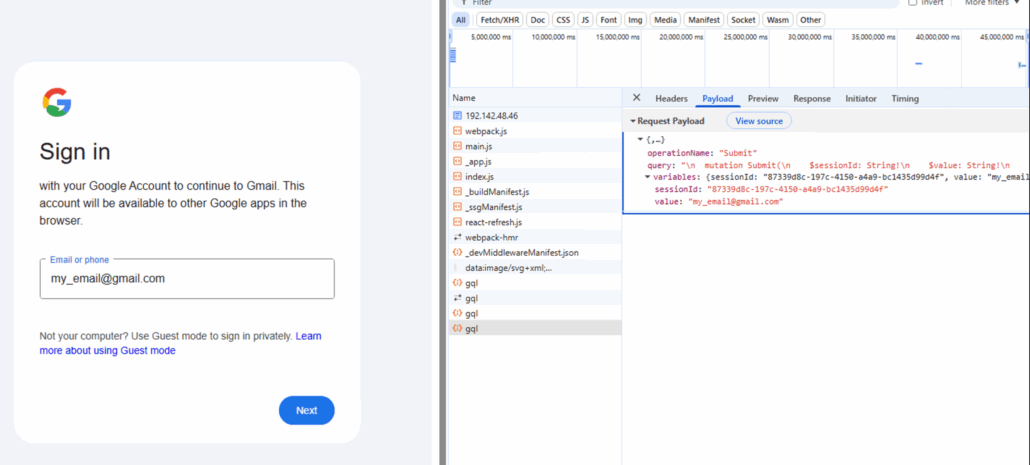Collapse the Request Payload section
Image resolution: width=1030 pixels, height=465 pixels.
633,121
